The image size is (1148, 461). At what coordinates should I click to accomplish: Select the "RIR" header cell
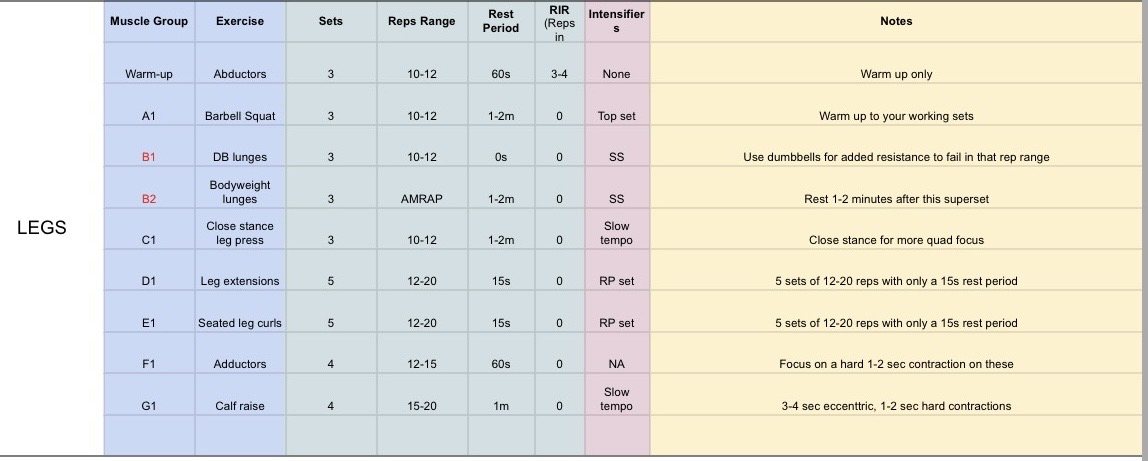(559, 21)
